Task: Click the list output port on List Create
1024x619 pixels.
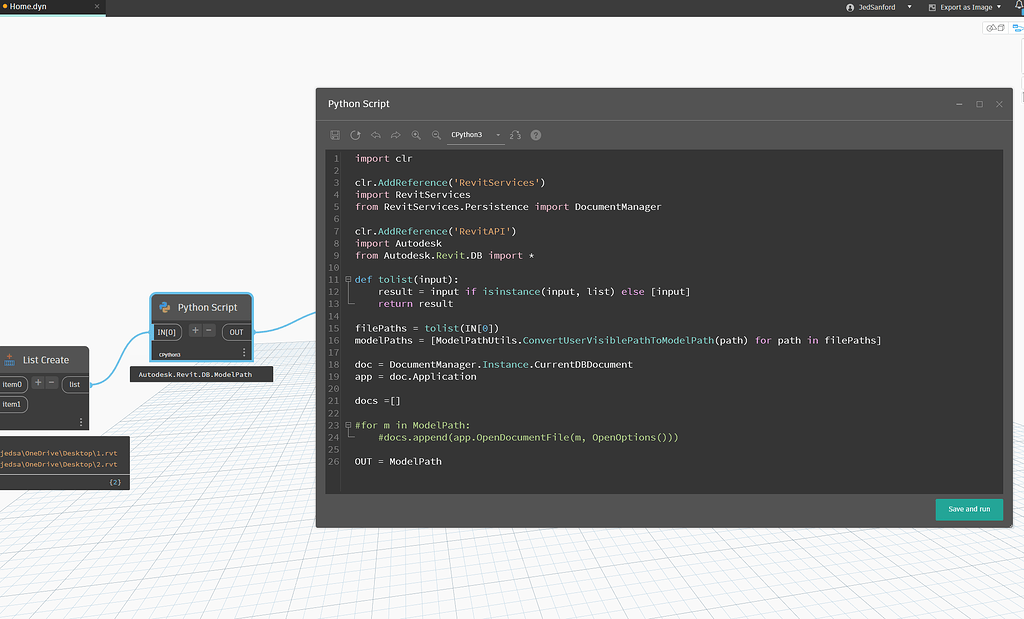Action: (x=75, y=383)
